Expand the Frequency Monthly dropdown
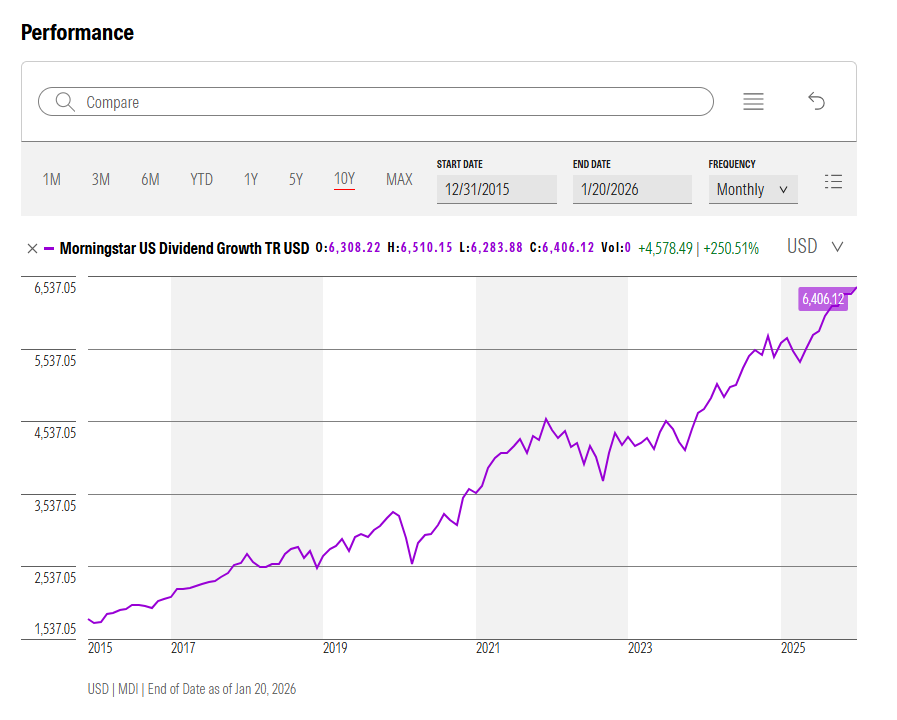Image resolution: width=897 pixels, height=720 pixels. 752,189
